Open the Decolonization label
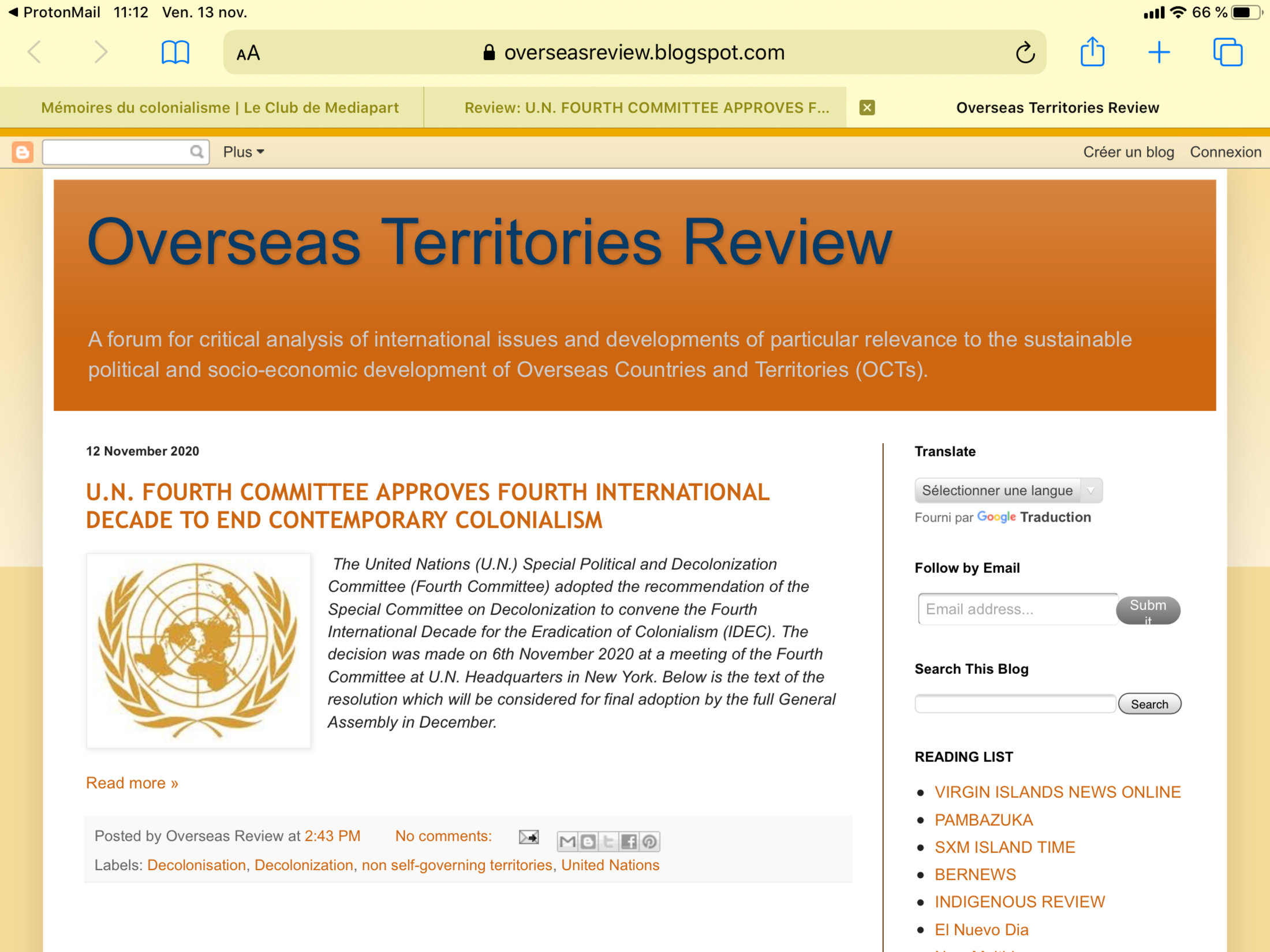Viewport: 1270px width, 952px height. click(x=304, y=865)
